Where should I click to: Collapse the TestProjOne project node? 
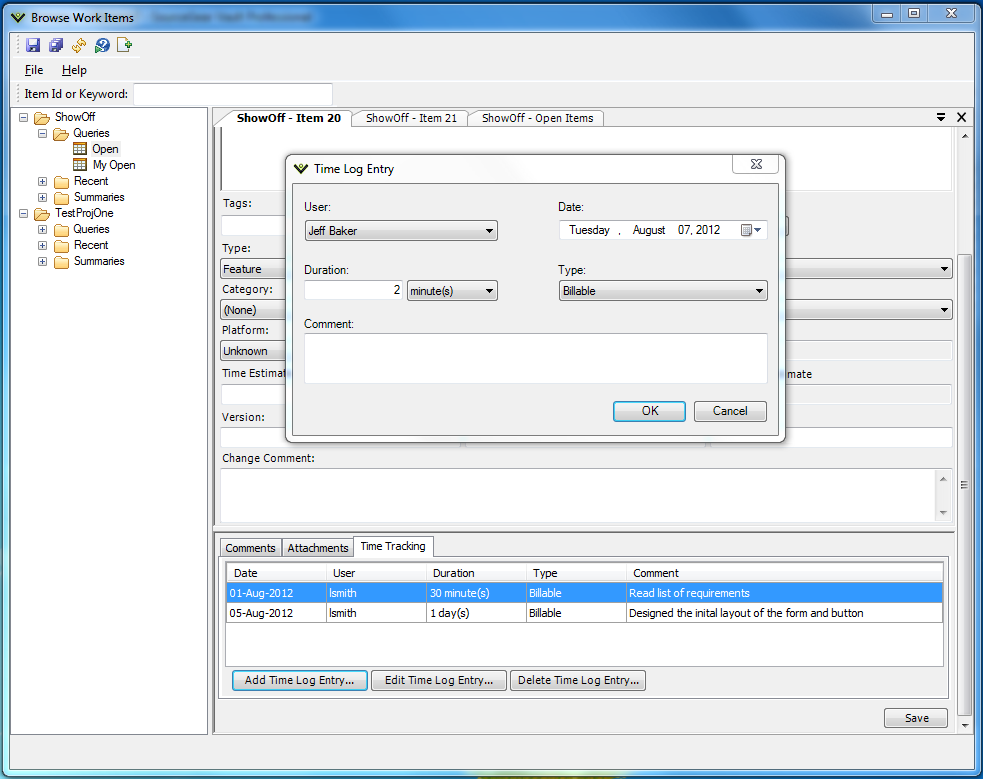24,213
